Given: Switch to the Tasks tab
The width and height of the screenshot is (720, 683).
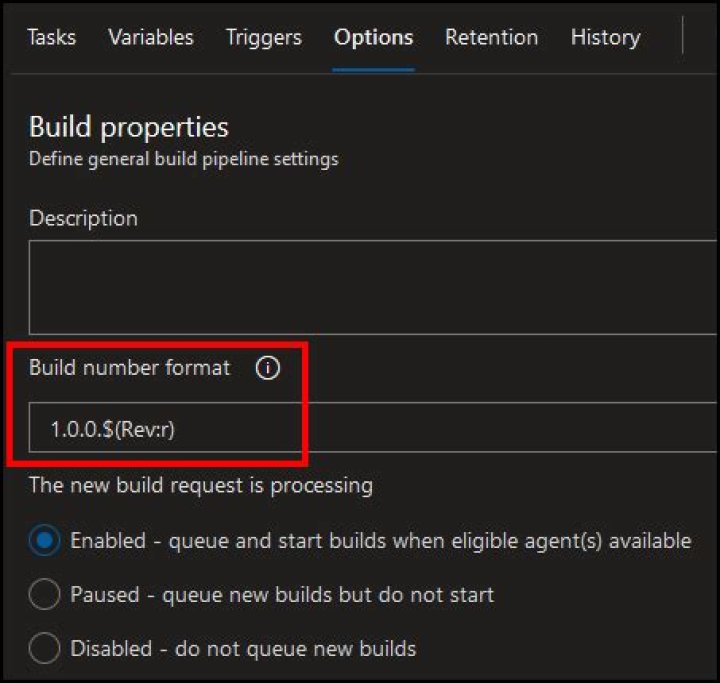Looking at the screenshot, I should pos(52,38).
